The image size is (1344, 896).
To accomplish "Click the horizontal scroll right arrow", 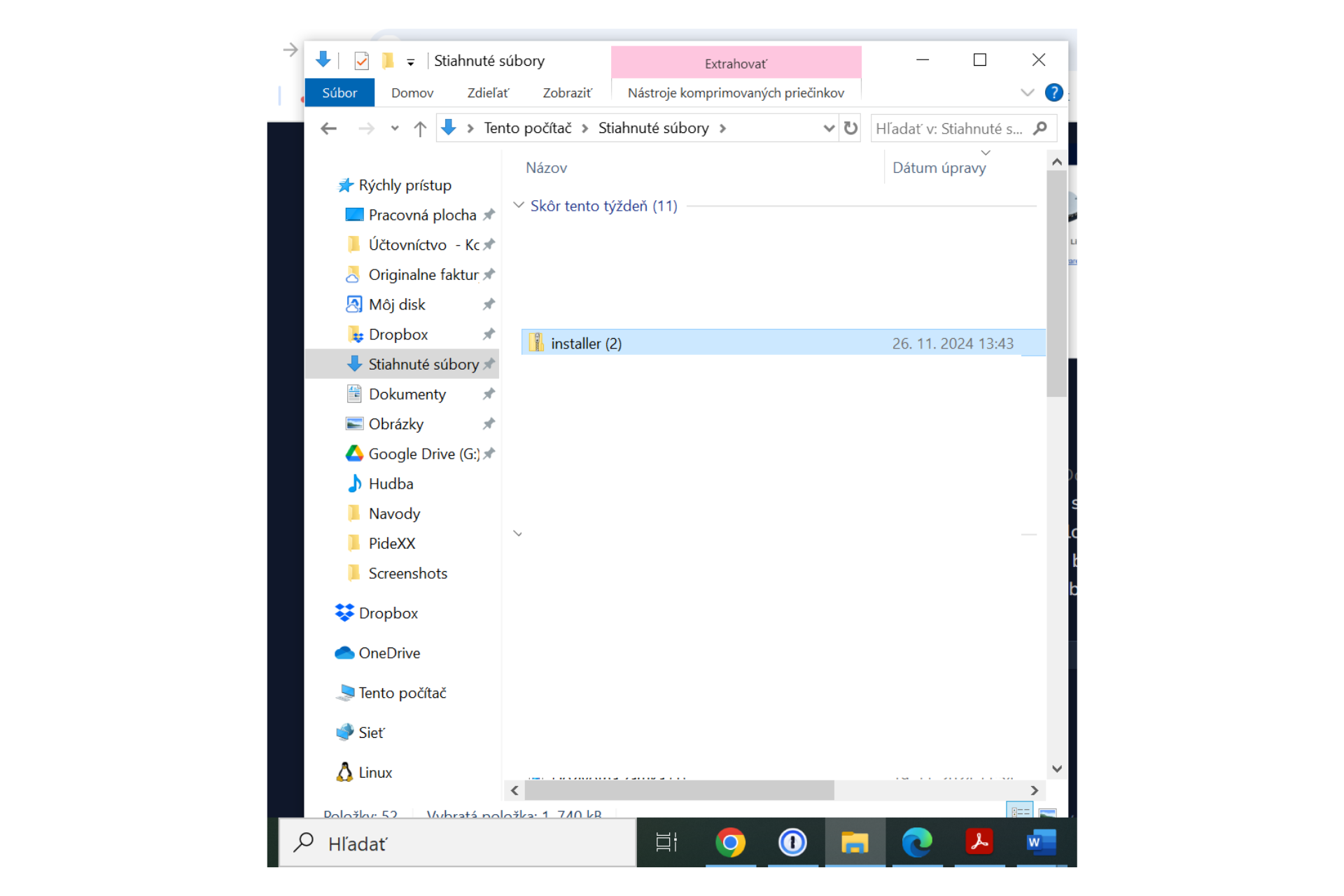I will click(1034, 790).
